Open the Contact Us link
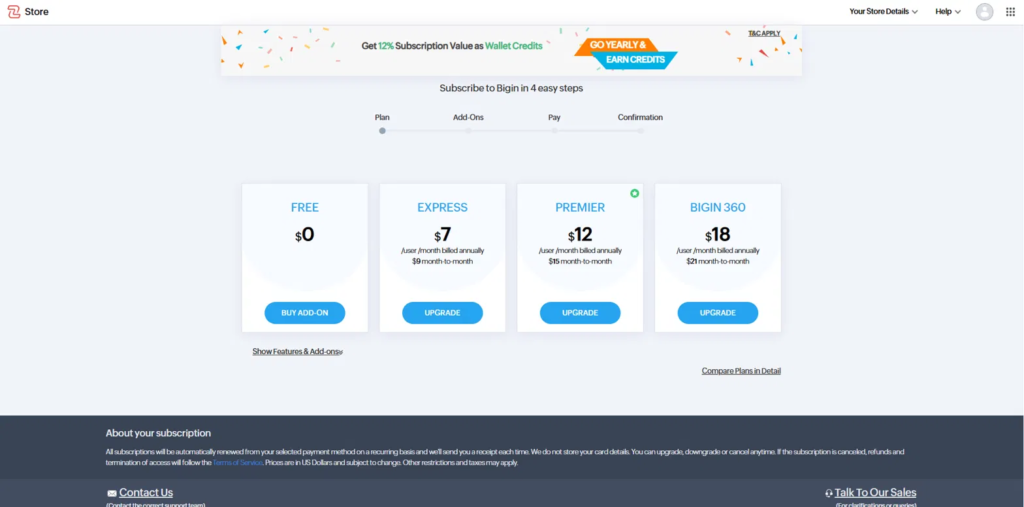 click(x=146, y=493)
